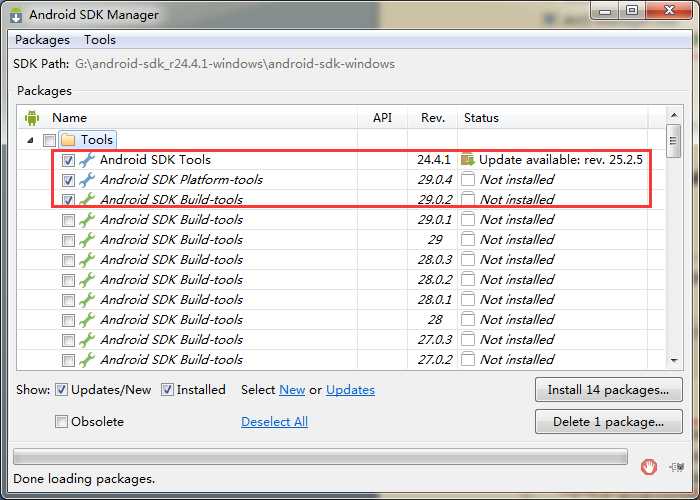The image size is (700, 500).
Task: Click the SDK Path text
Action: click(235, 64)
